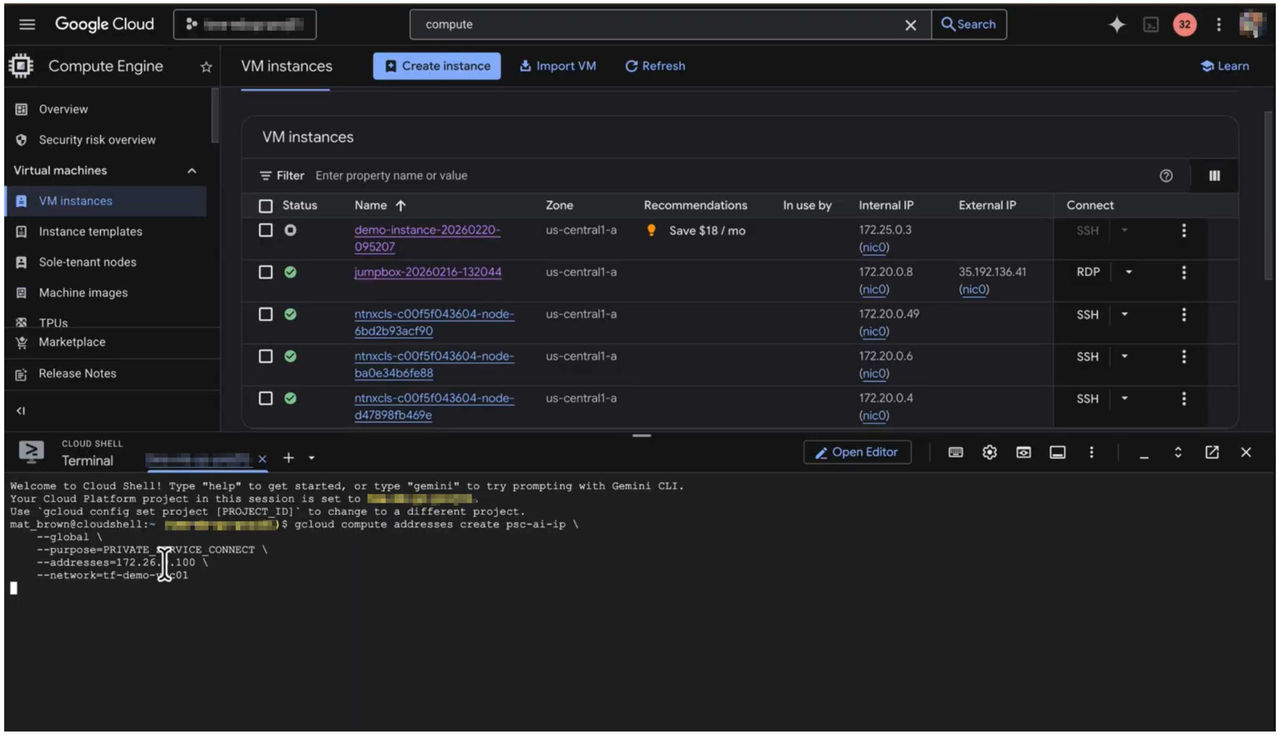Image resolution: width=1280 pixels, height=737 pixels.
Task: Toggle the Cloud Shell on-screen keyboard icon
Action: tap(956, 453)
